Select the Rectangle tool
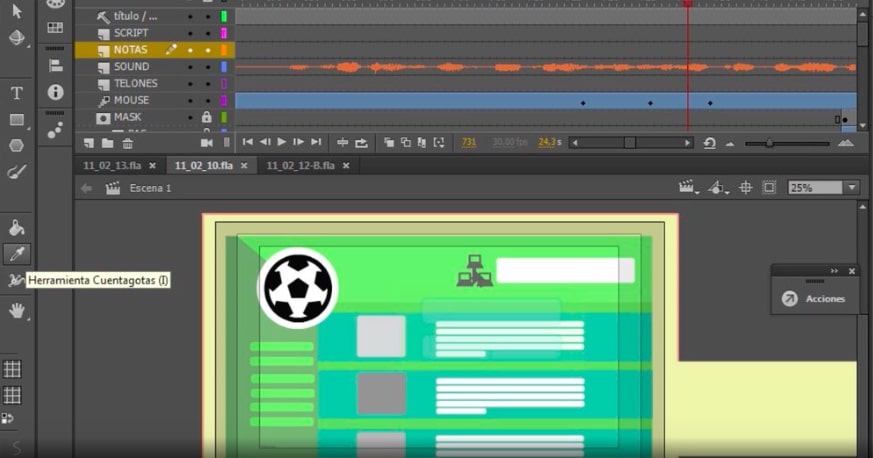 (17, 120)
